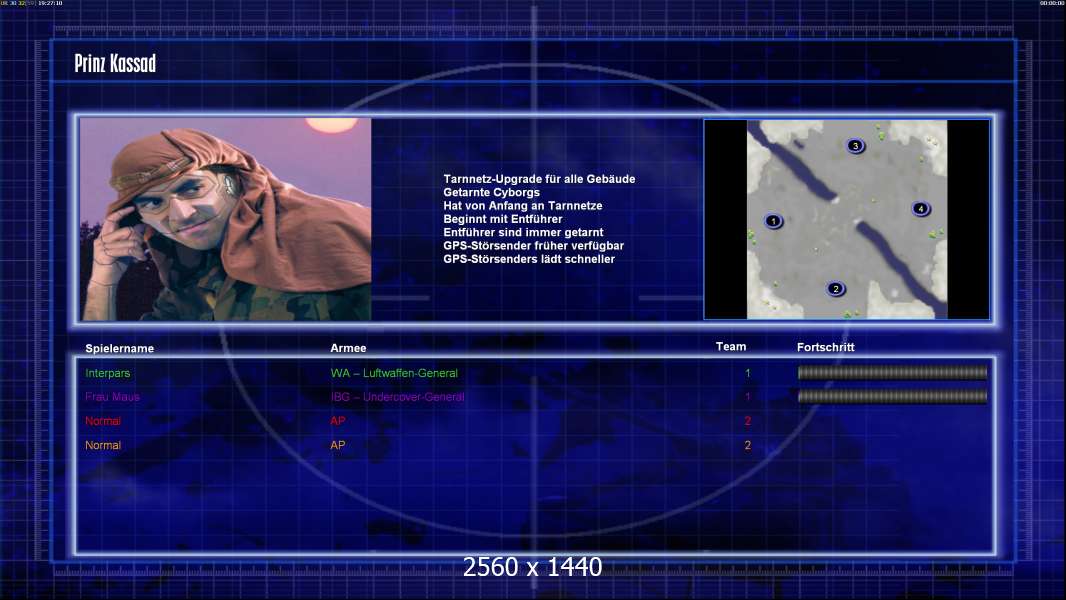Screen dimensions: 1066x600
Task: Click WA – Luftwaffen-General army entry
Action: pyautogui.click(x=394, y=373)
